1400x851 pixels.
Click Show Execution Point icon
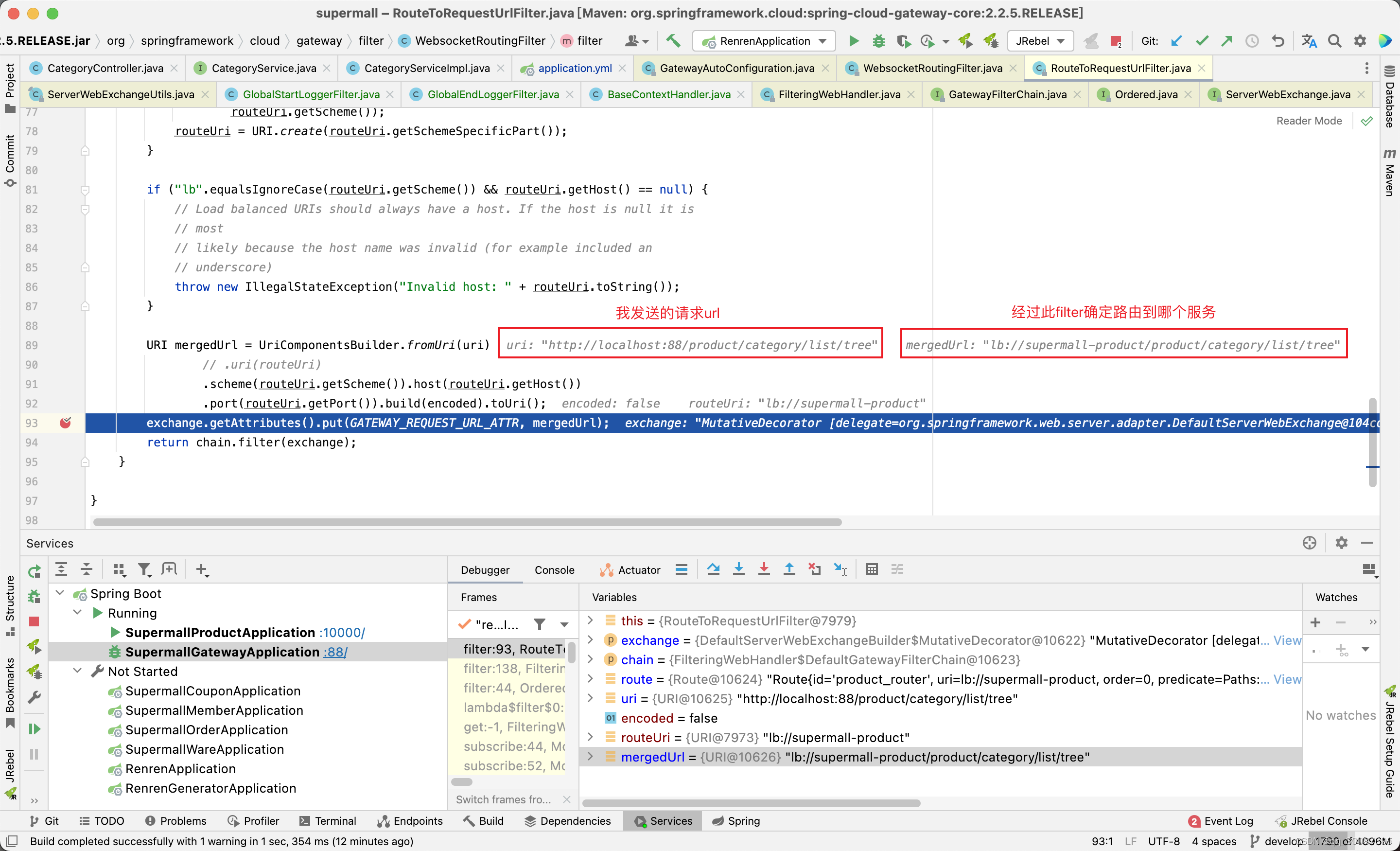(681, 569)
